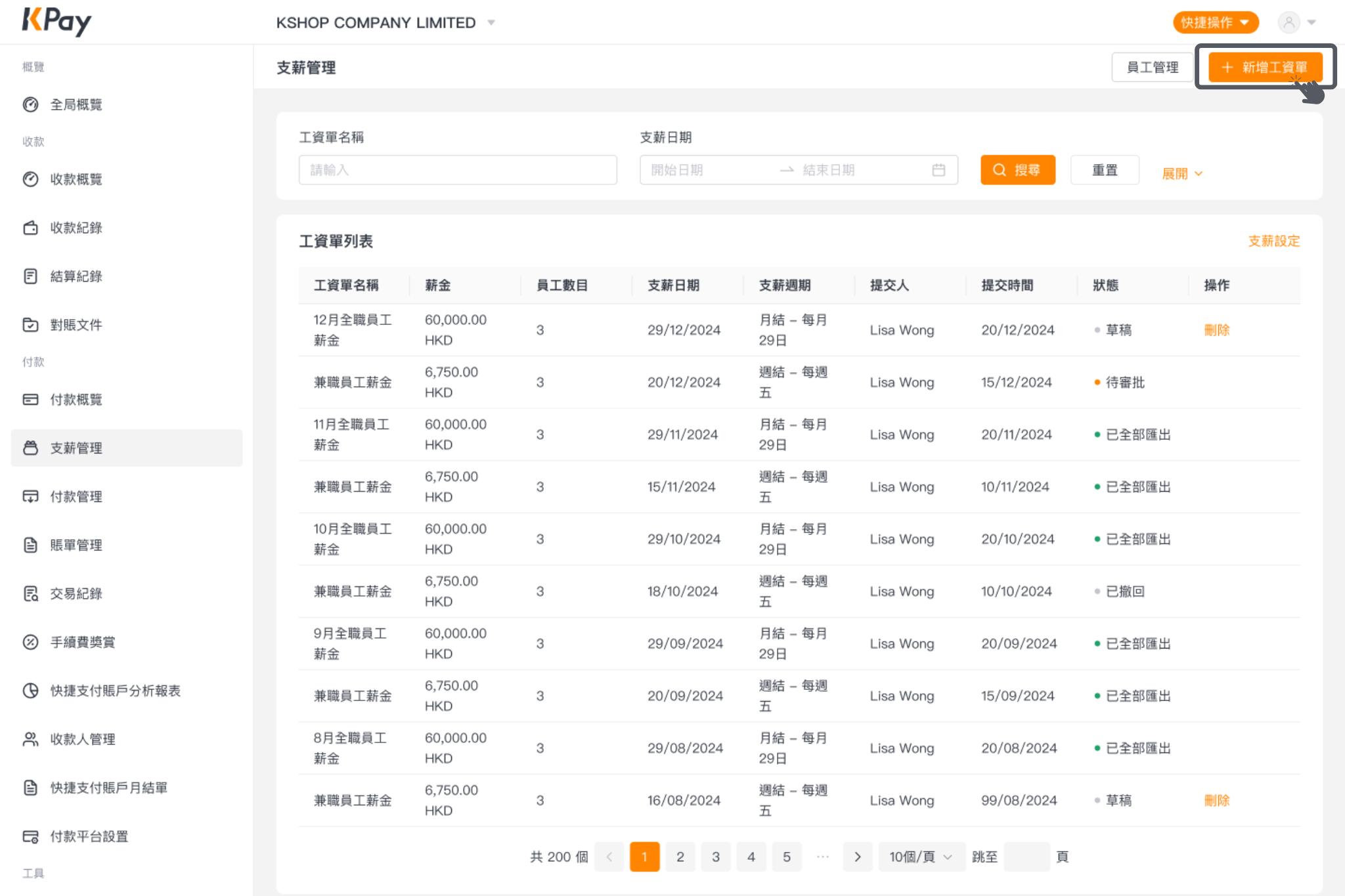Click the 搜尋 search button
The height and width of the screenshot is (896, 1345).
click(x=1018, y=170)
